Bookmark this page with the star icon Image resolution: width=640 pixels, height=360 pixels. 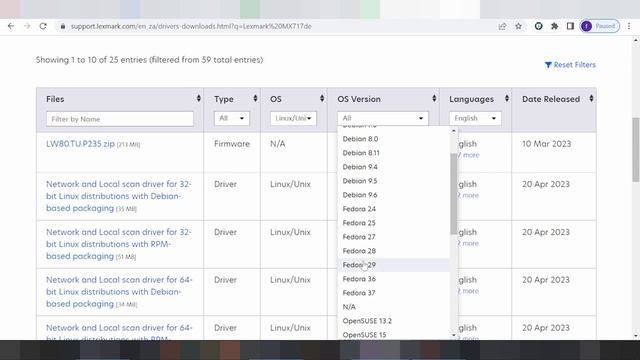coord(518,26)
